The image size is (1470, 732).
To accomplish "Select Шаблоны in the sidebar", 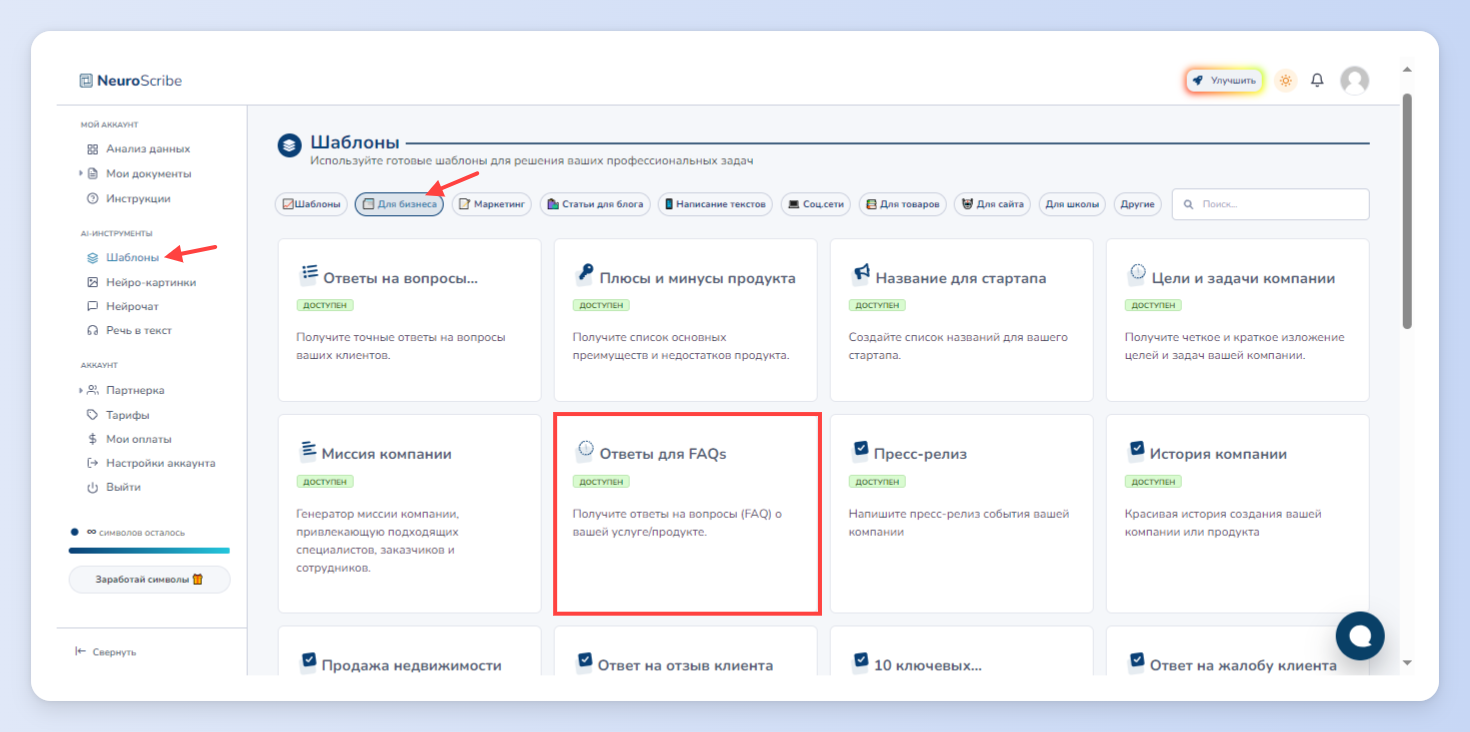I will [132, 258].
